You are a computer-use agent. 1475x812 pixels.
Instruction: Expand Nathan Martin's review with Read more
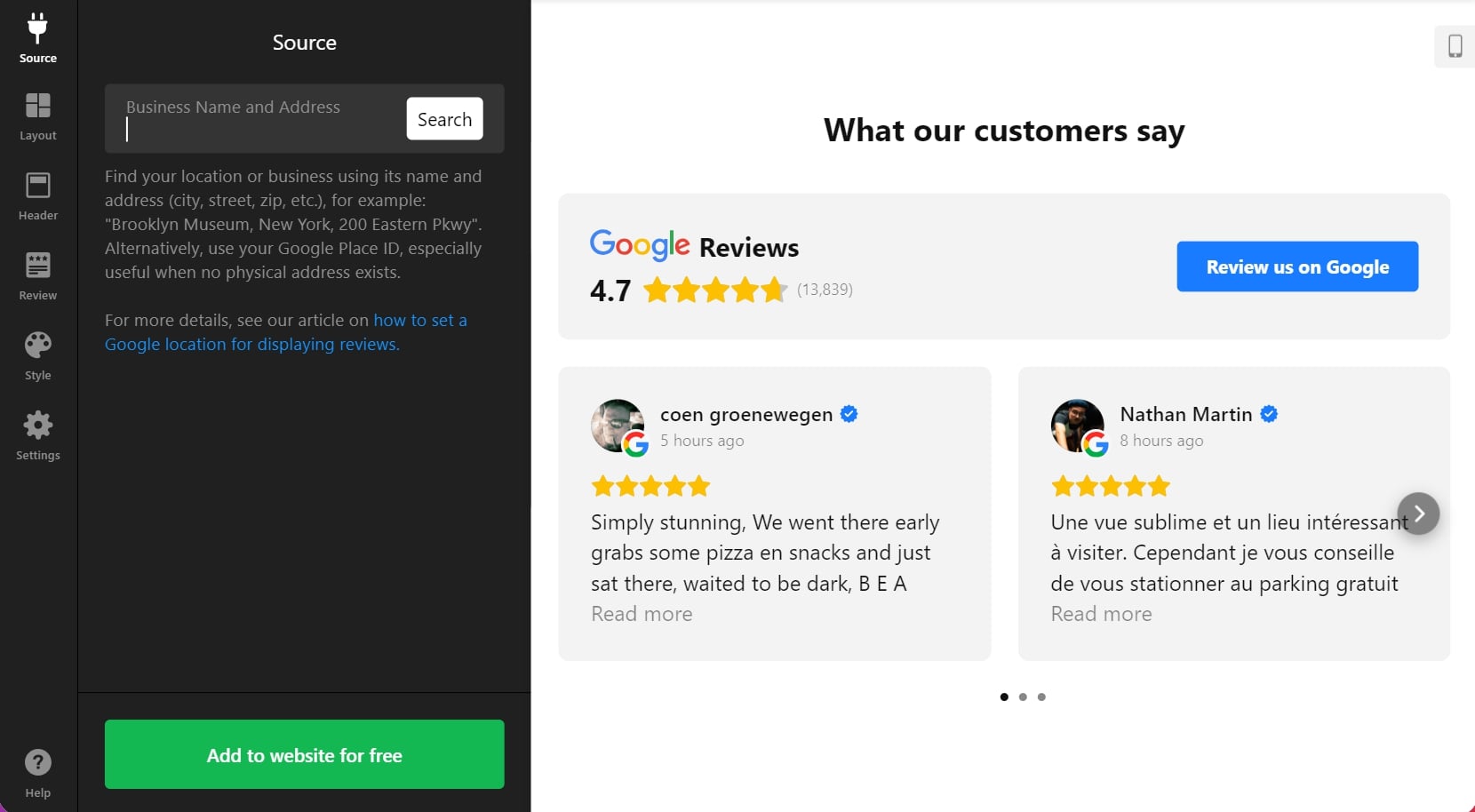tap(1100, 614)
